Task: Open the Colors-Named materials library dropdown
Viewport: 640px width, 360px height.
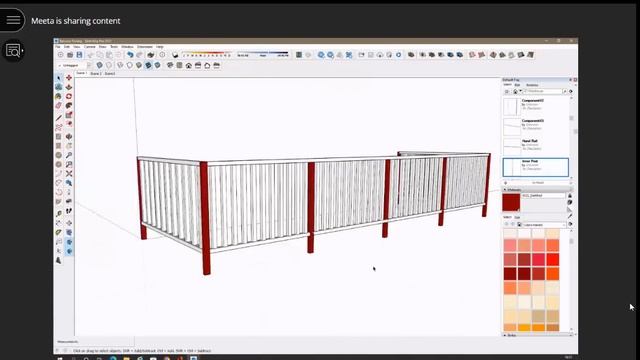Action: (x=544, y=225)
